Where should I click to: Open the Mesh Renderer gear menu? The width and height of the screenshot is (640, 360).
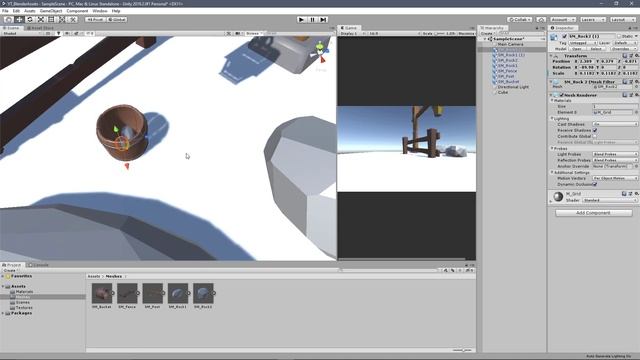637,95
